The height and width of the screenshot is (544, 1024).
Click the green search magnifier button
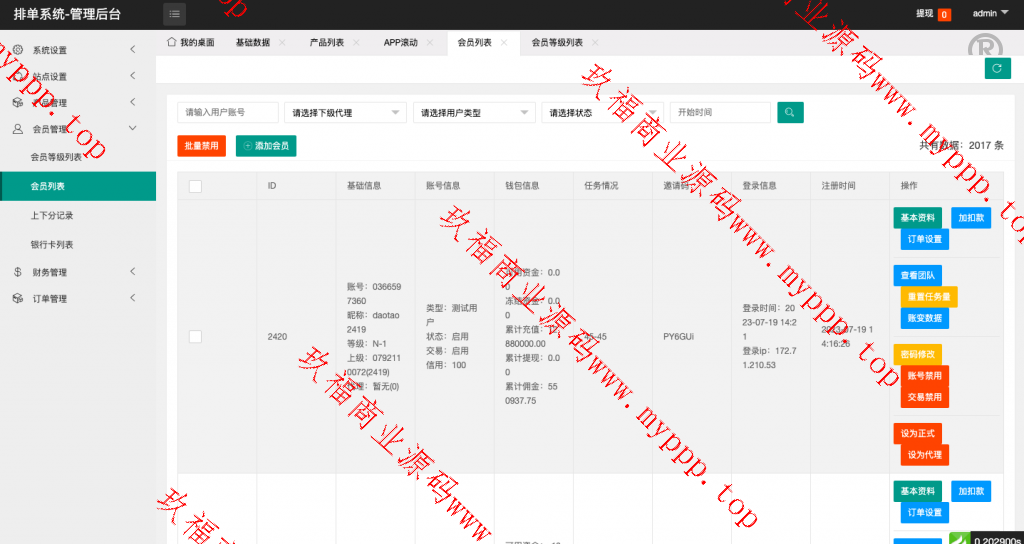(790, 113)
